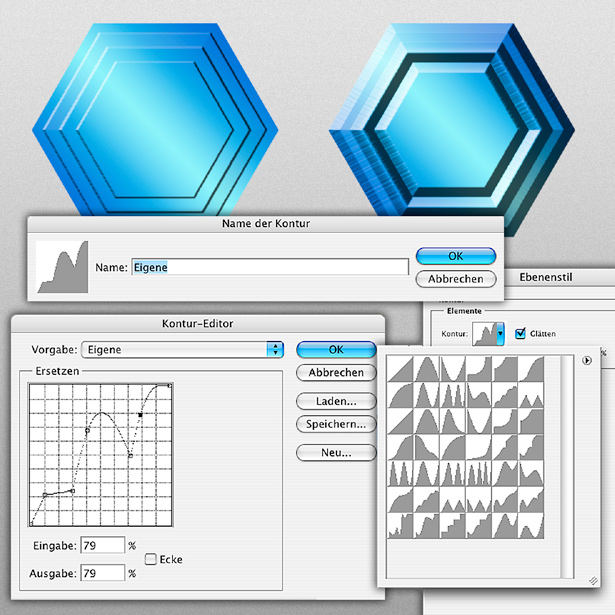Viewport: 615px width, 615px height.
Task: Select the filled black curve point in editor
Action: click(x=140, y=415)
